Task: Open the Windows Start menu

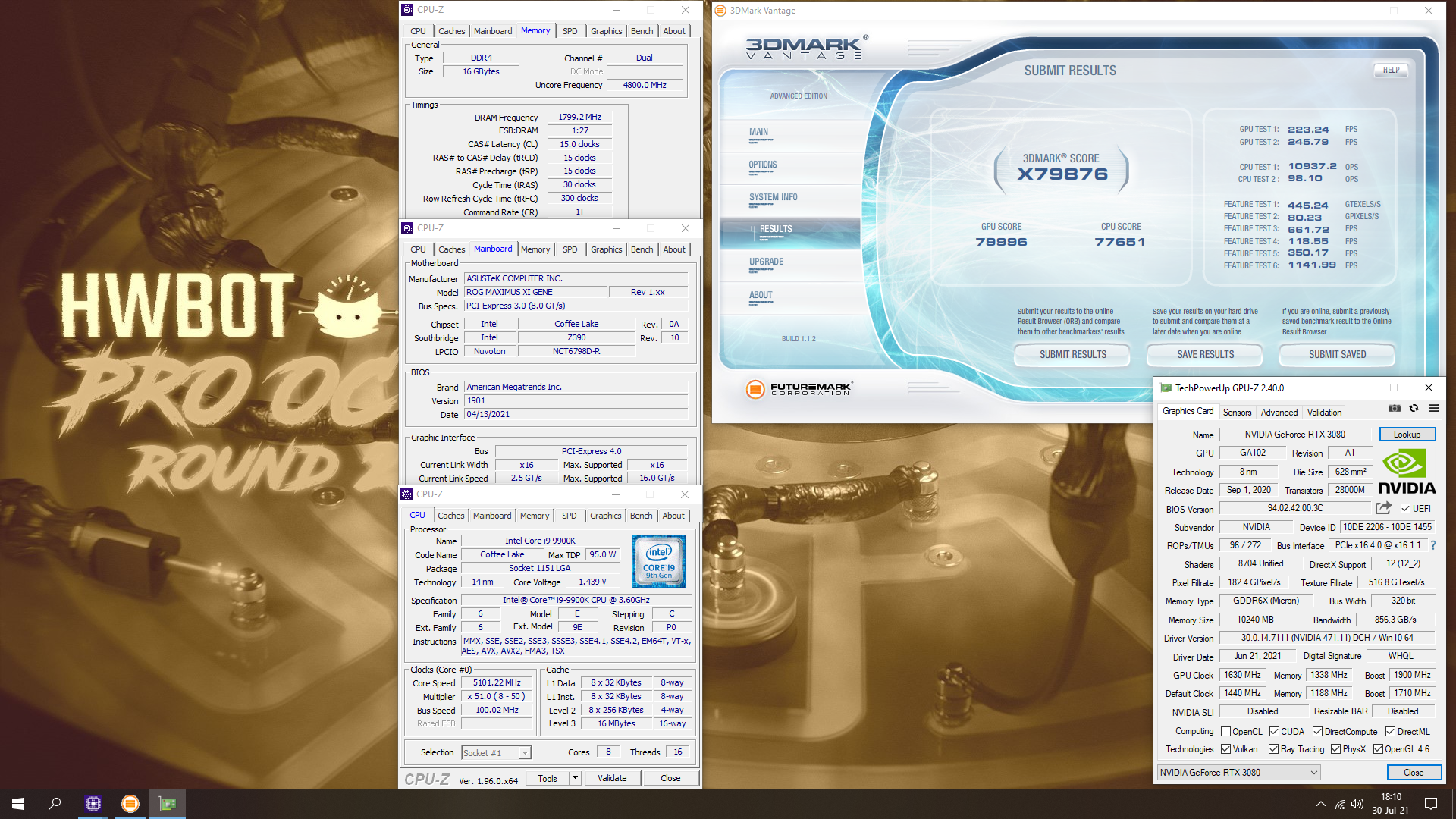Action: [x=18, y=803]
